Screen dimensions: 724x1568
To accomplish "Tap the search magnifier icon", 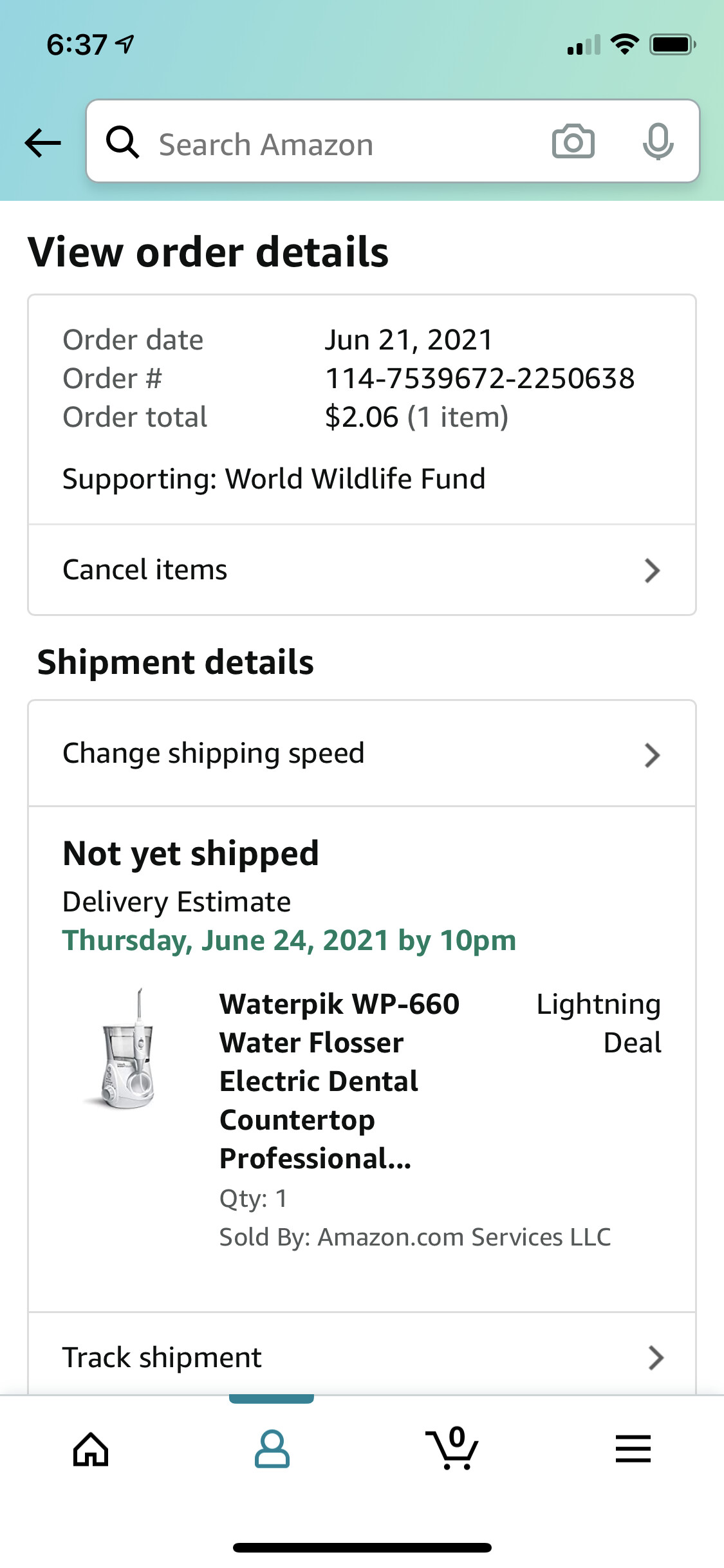I will 122,142.
